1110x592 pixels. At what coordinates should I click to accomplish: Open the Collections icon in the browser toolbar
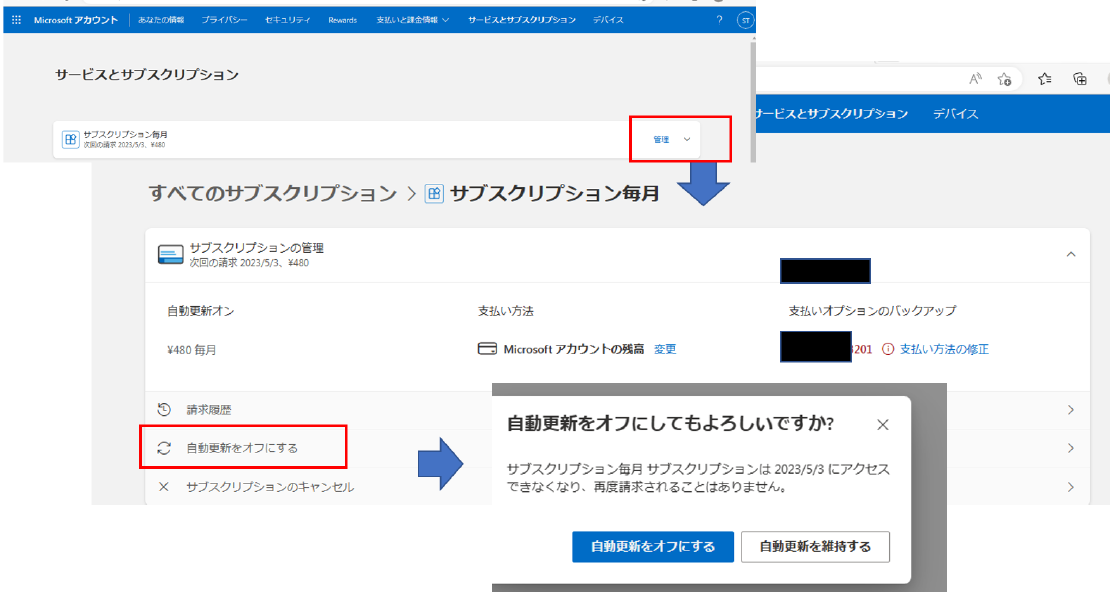[x=1080, y=79]
